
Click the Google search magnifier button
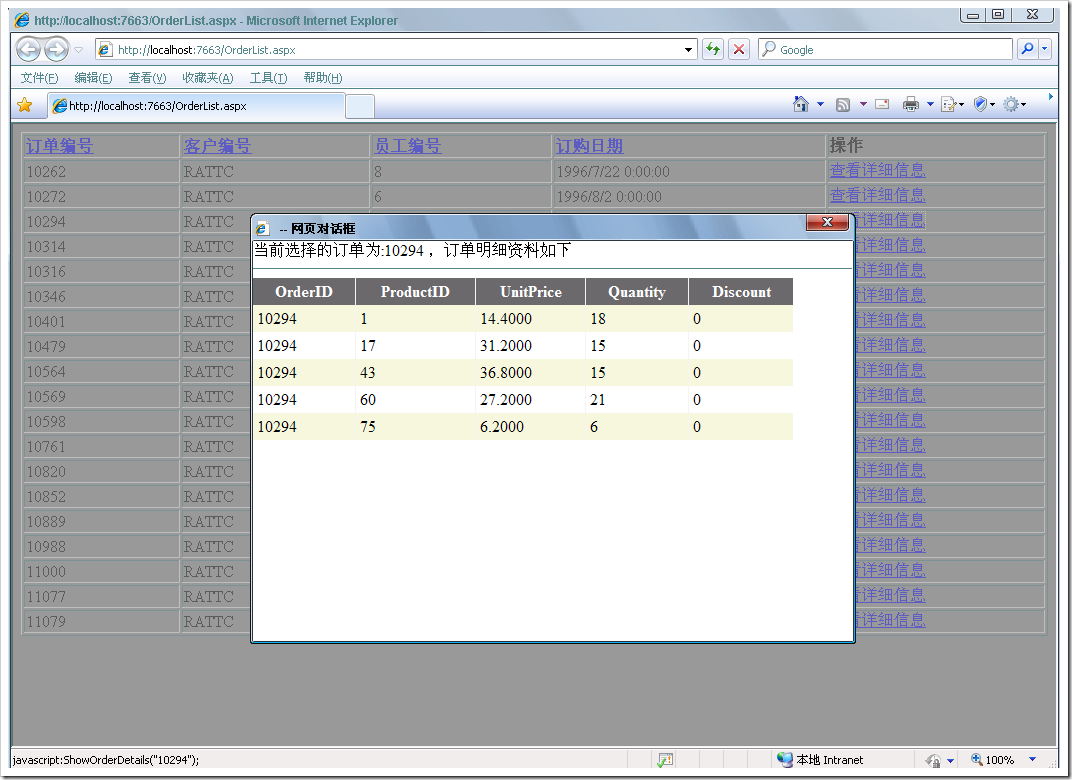pyautogui.click(x=1027, y=49)
